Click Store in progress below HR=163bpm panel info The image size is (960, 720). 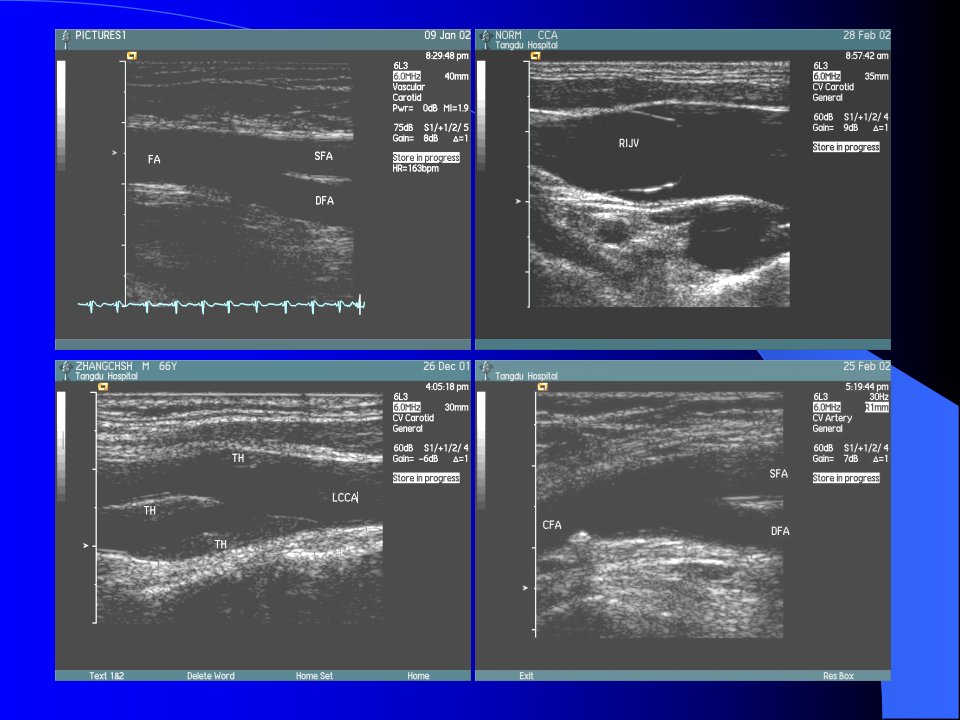click(x=426, y=157)
